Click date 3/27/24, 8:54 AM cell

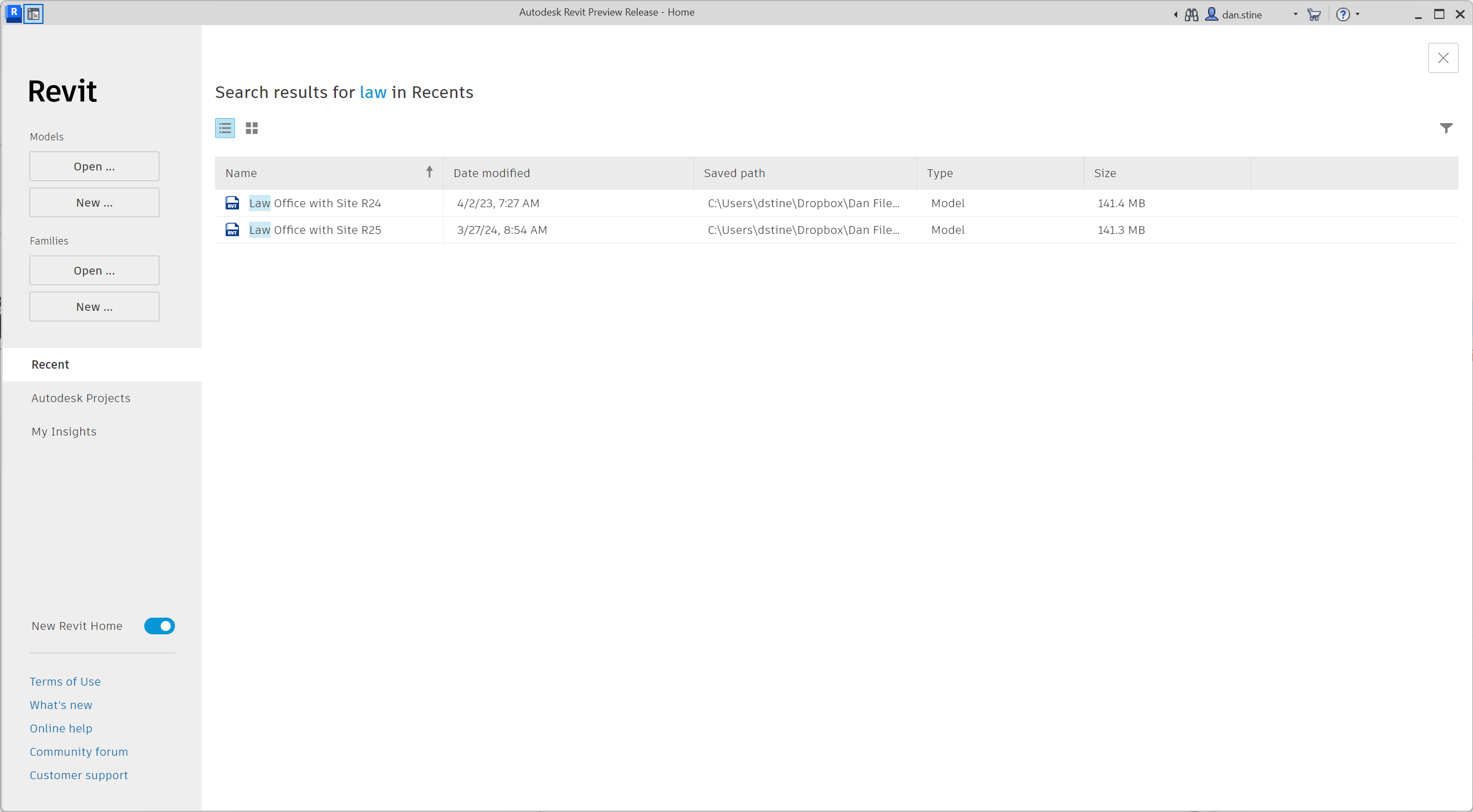(x=502, y=229)
